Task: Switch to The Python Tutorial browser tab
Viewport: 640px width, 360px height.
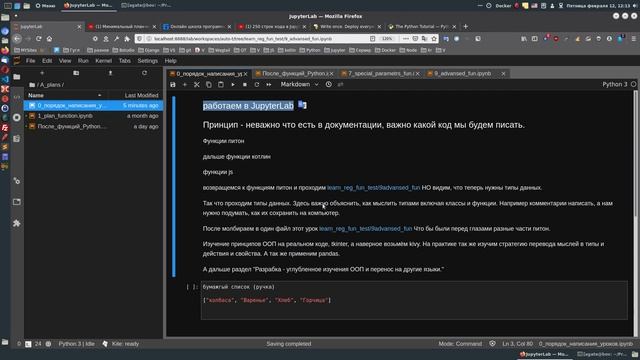Action: [421, 27]
